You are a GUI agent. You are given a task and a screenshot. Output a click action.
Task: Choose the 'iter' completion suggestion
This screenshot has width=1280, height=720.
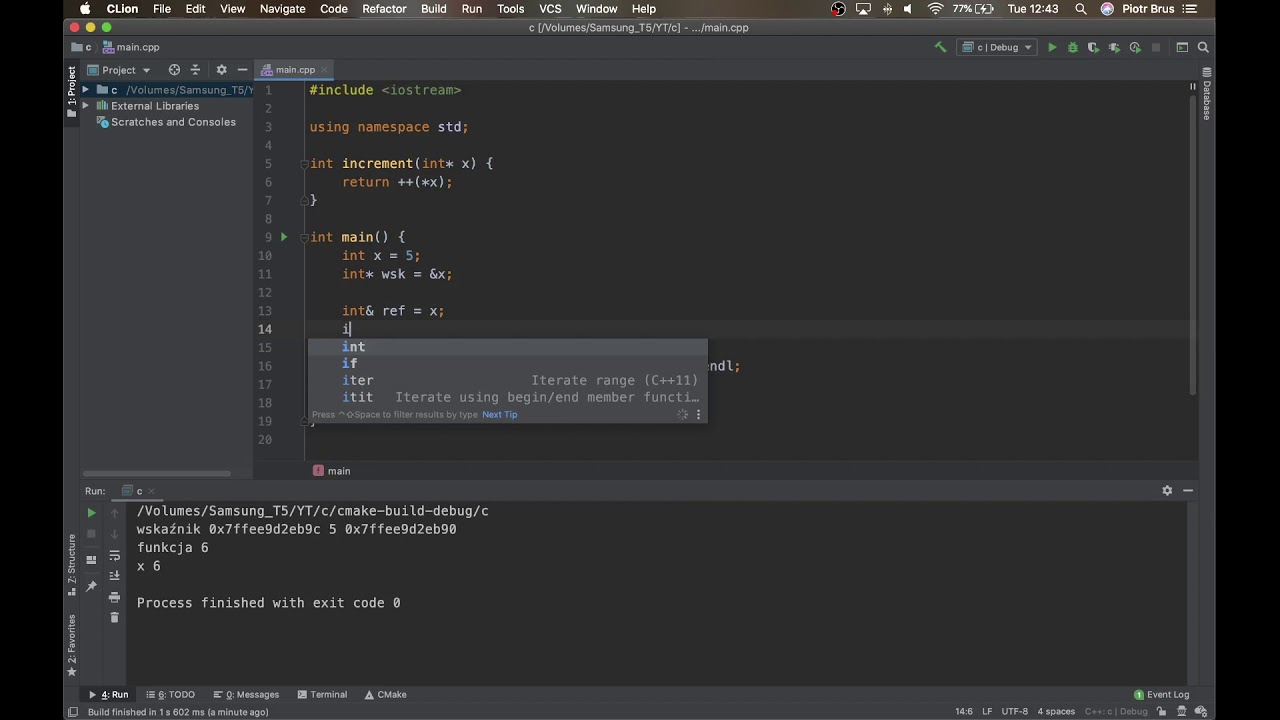[507, 380]
